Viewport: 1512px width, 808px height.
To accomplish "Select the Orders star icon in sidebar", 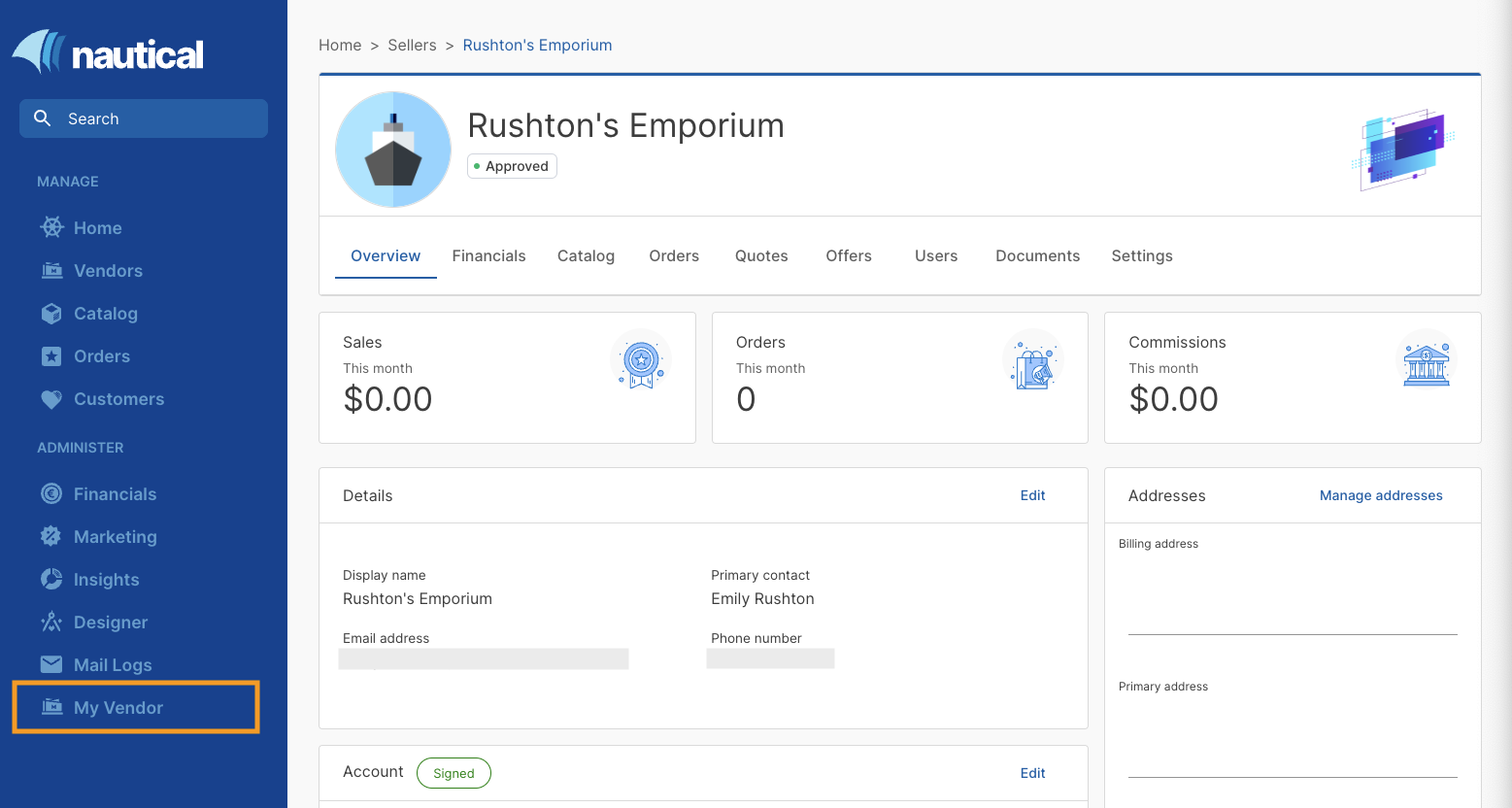I will coord(51,355).
